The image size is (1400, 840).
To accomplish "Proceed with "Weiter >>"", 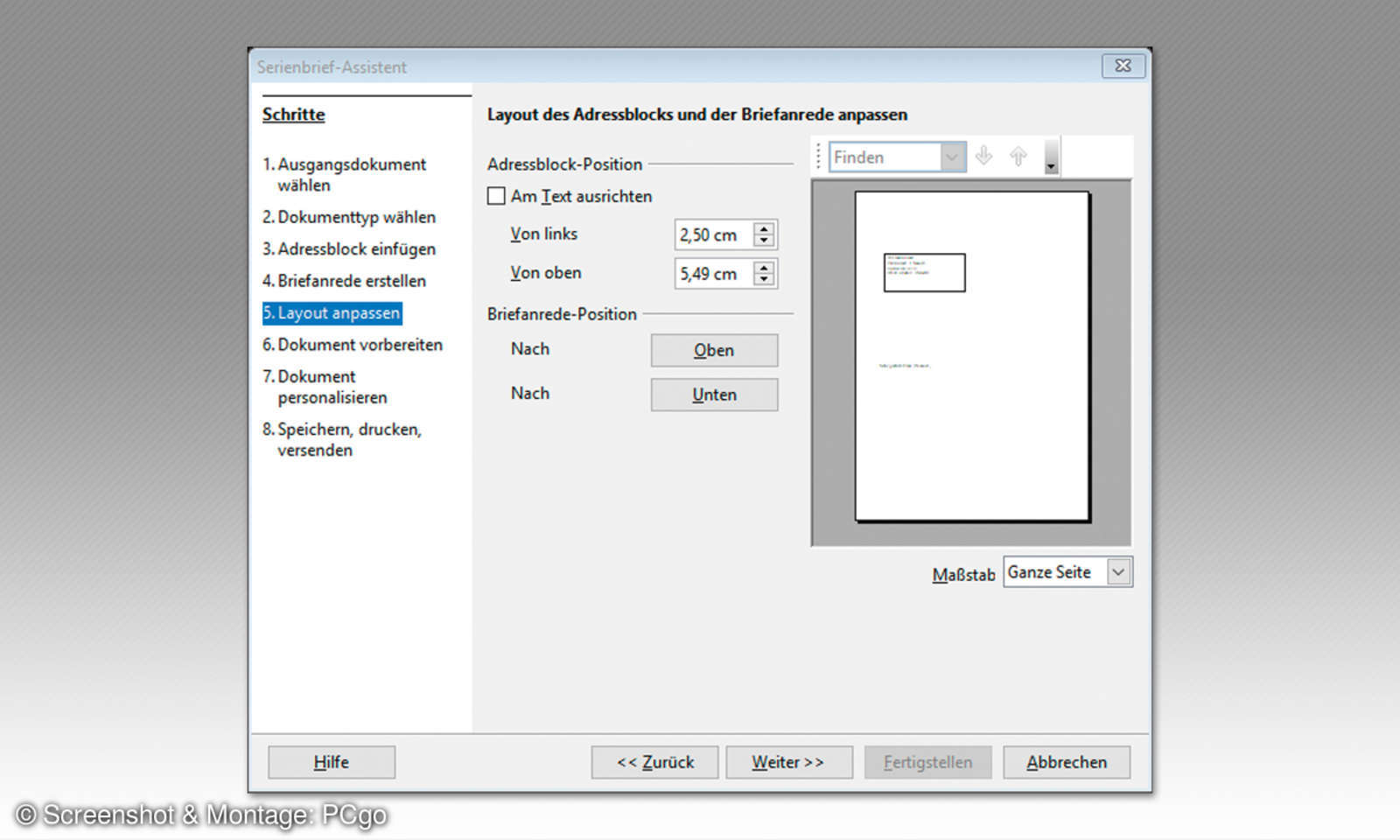I will [x=788, y=761].
